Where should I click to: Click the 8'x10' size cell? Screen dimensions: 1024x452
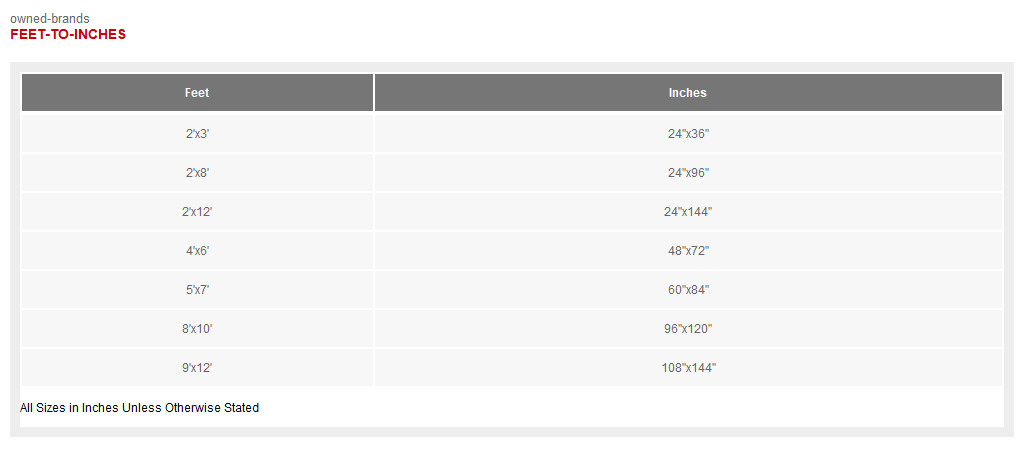point(197,329)
